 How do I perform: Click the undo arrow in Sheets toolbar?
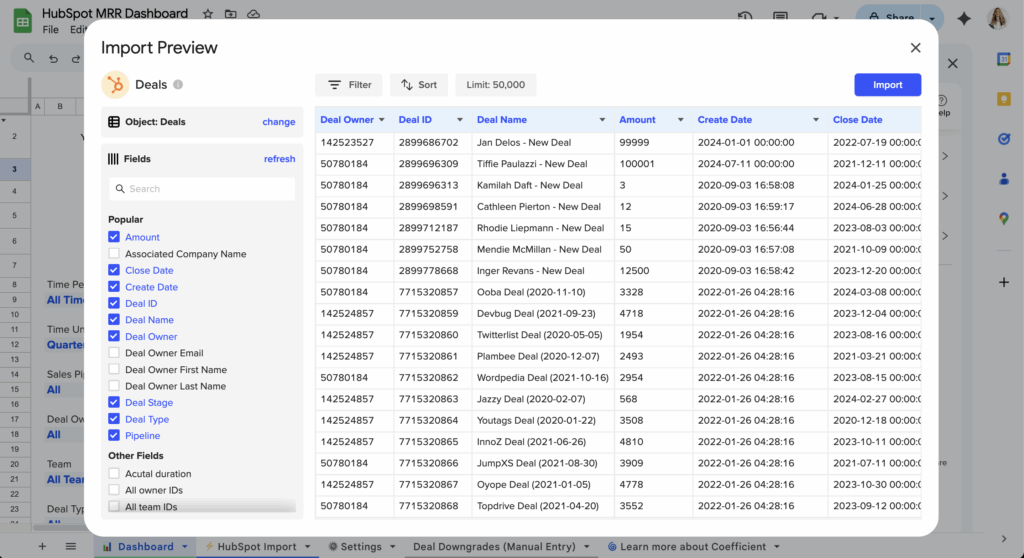tap(53, 59)
